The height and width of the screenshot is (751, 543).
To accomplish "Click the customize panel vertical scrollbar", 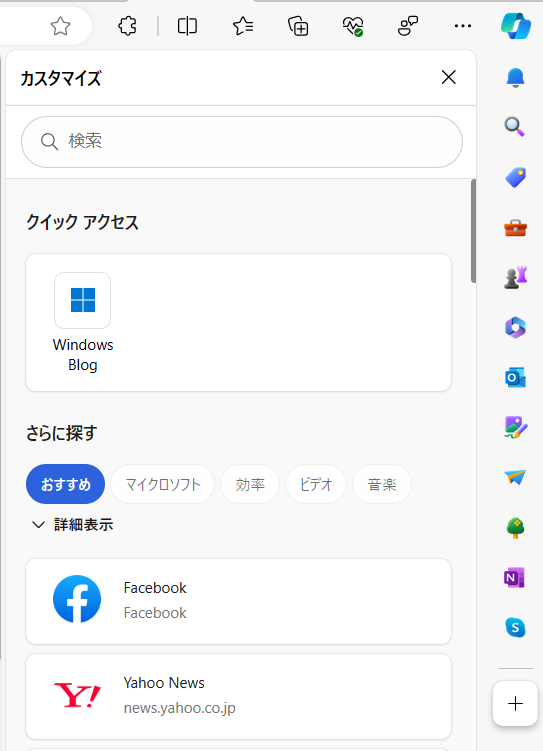I will tap(473, 231).
